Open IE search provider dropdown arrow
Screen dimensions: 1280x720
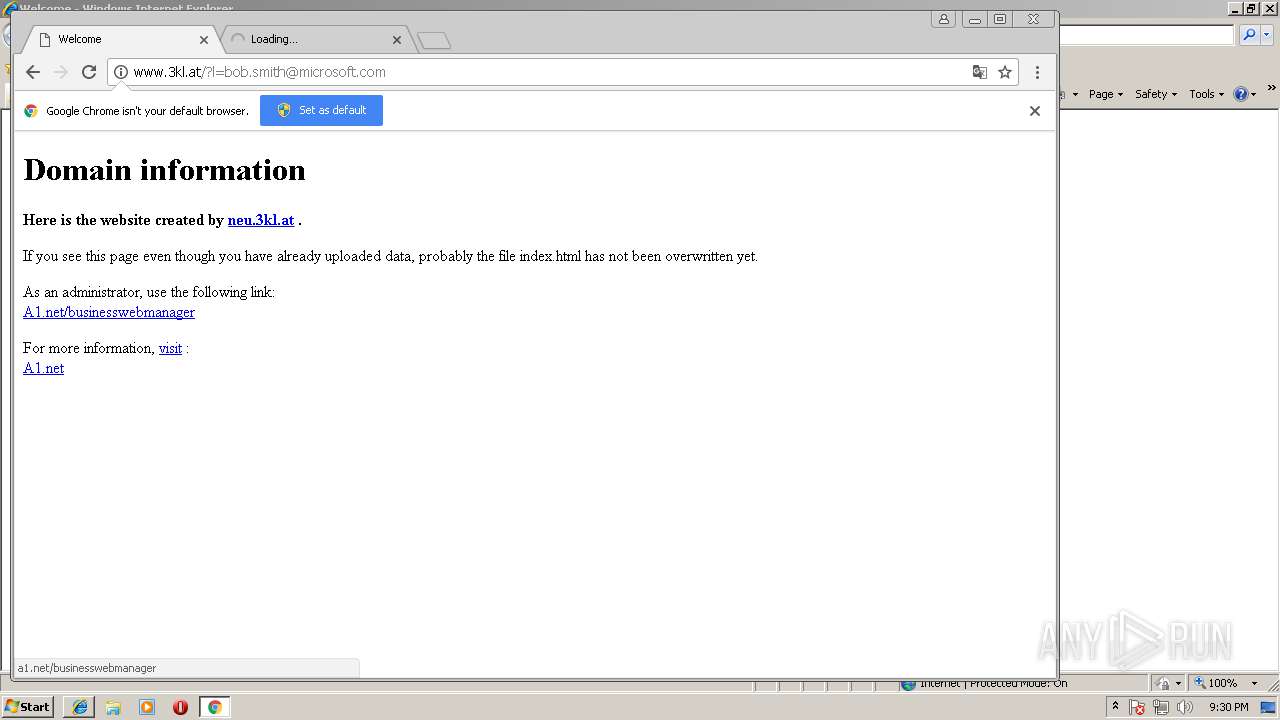1267,35
